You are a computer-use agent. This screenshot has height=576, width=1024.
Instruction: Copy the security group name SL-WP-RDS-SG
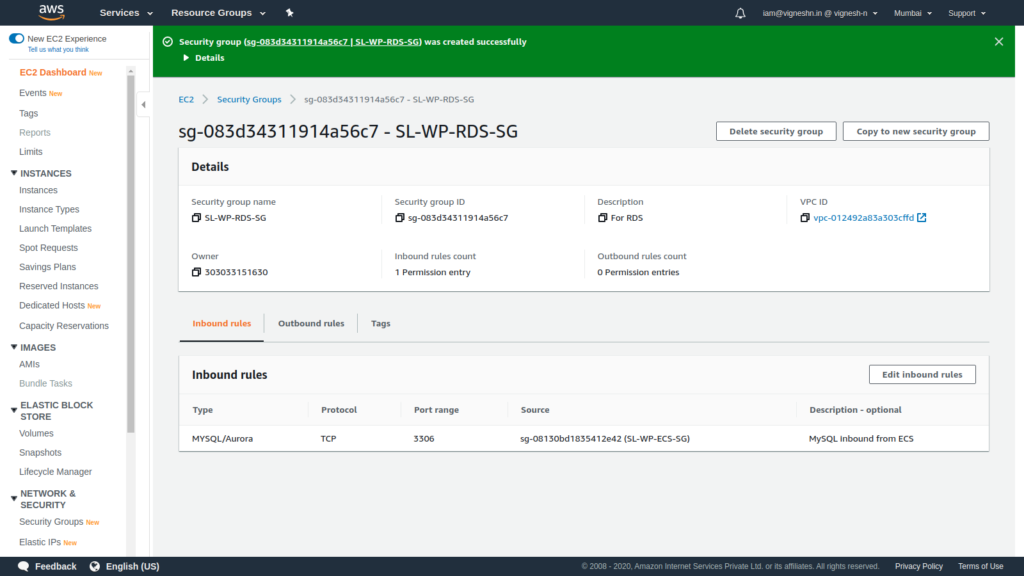click(x=196, y=218)
